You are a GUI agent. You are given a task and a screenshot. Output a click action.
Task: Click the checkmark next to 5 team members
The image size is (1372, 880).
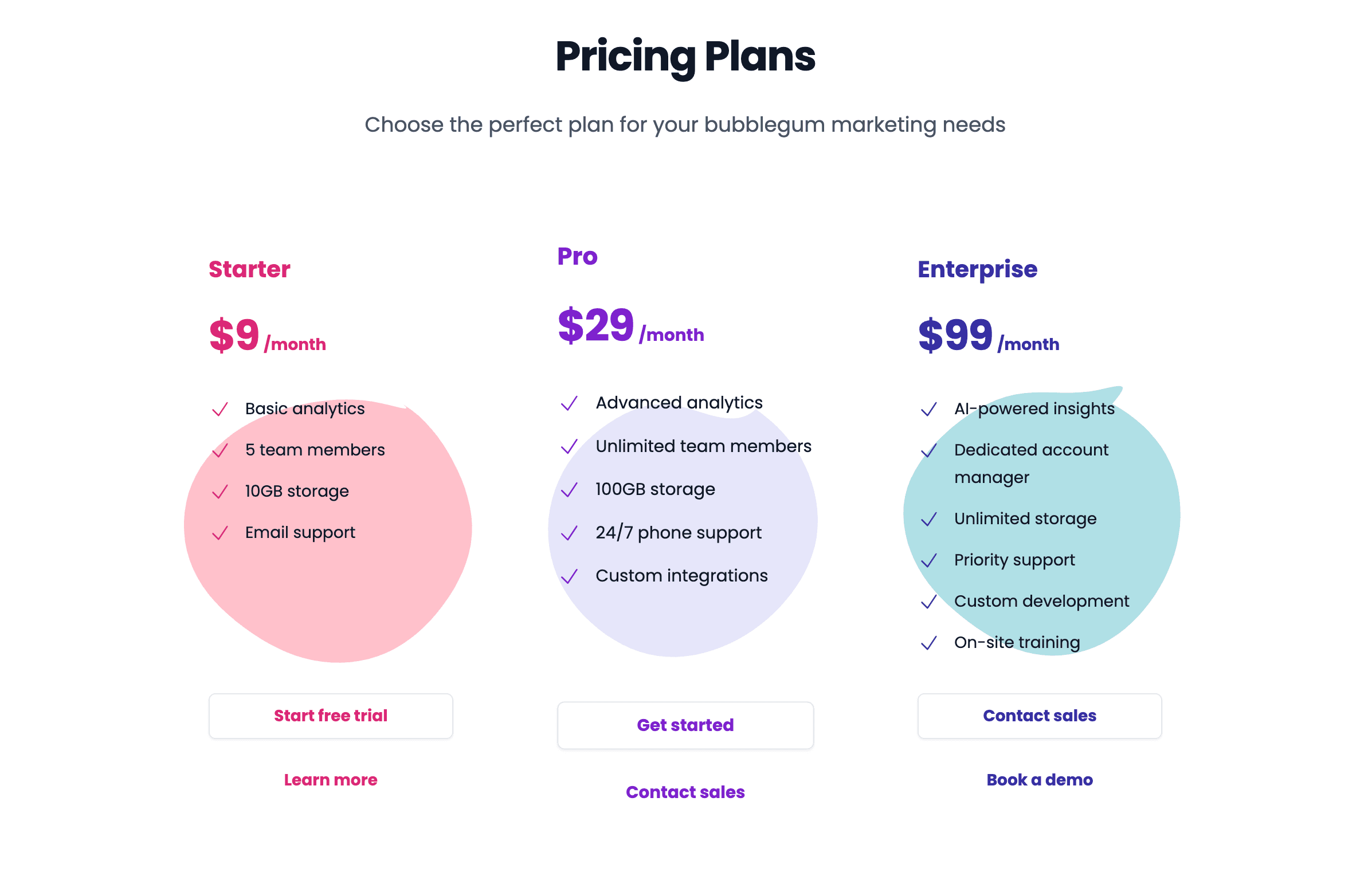(220, 451)
